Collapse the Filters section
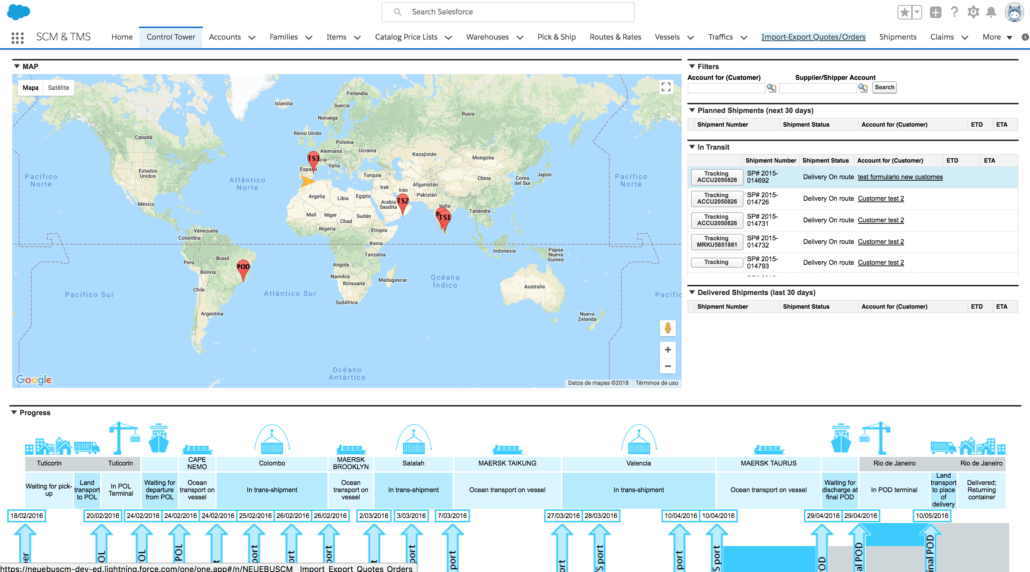This screenshot has height=572, width=1030. point(692,66)
